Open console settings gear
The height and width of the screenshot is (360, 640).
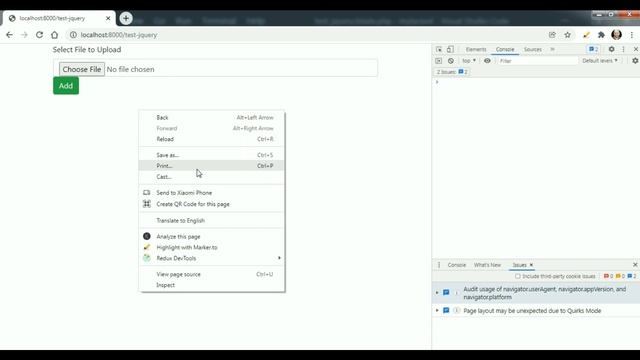point(635,61)
